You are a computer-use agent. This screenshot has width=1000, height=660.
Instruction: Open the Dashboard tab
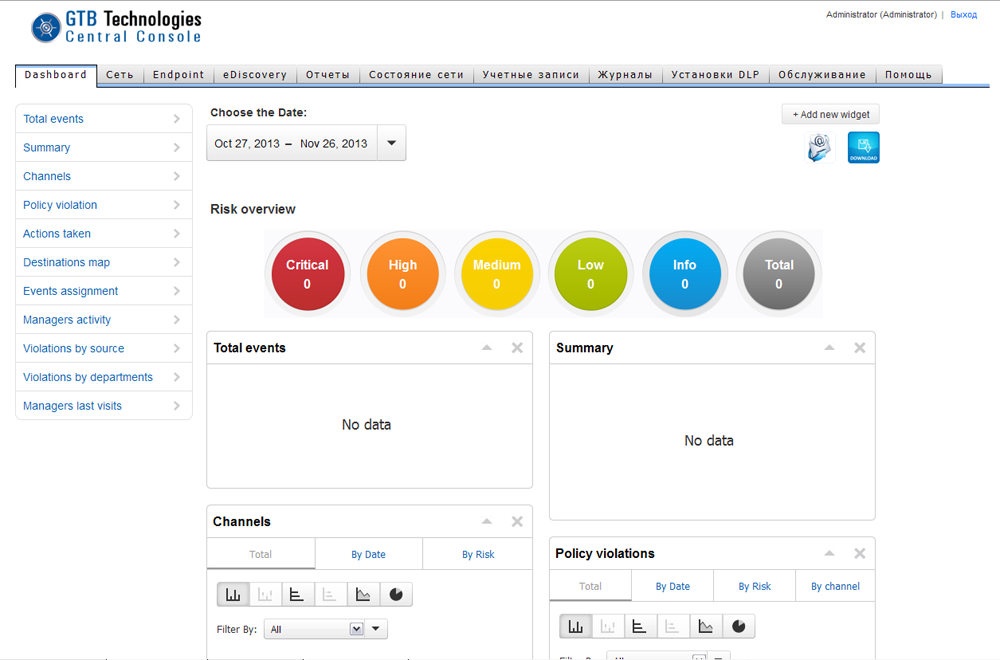(55, 75)
